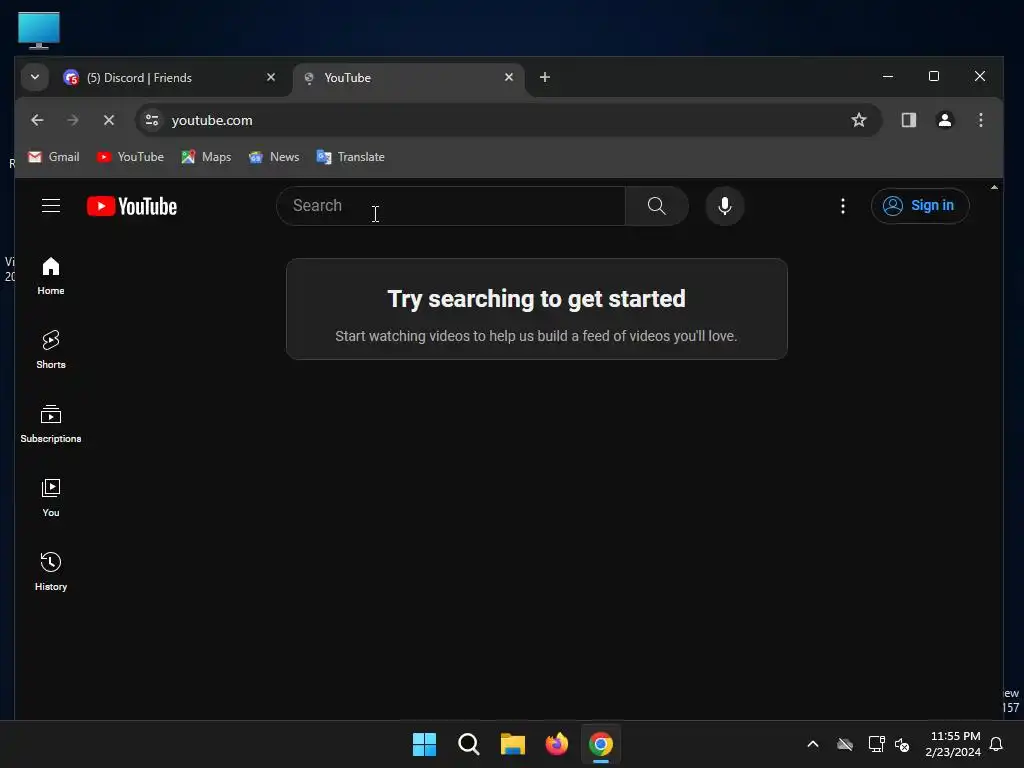Go to Home in YouTube sidebar
This screenshot has width=1024, height=768.
point(51,276)
